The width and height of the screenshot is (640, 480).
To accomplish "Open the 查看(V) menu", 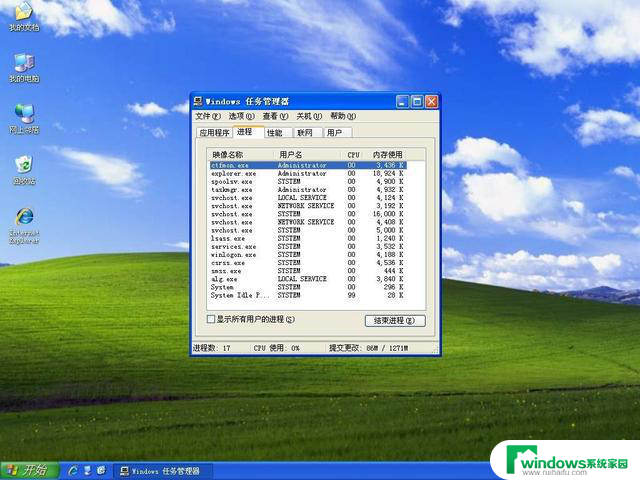I will click(x=275, y=116).
